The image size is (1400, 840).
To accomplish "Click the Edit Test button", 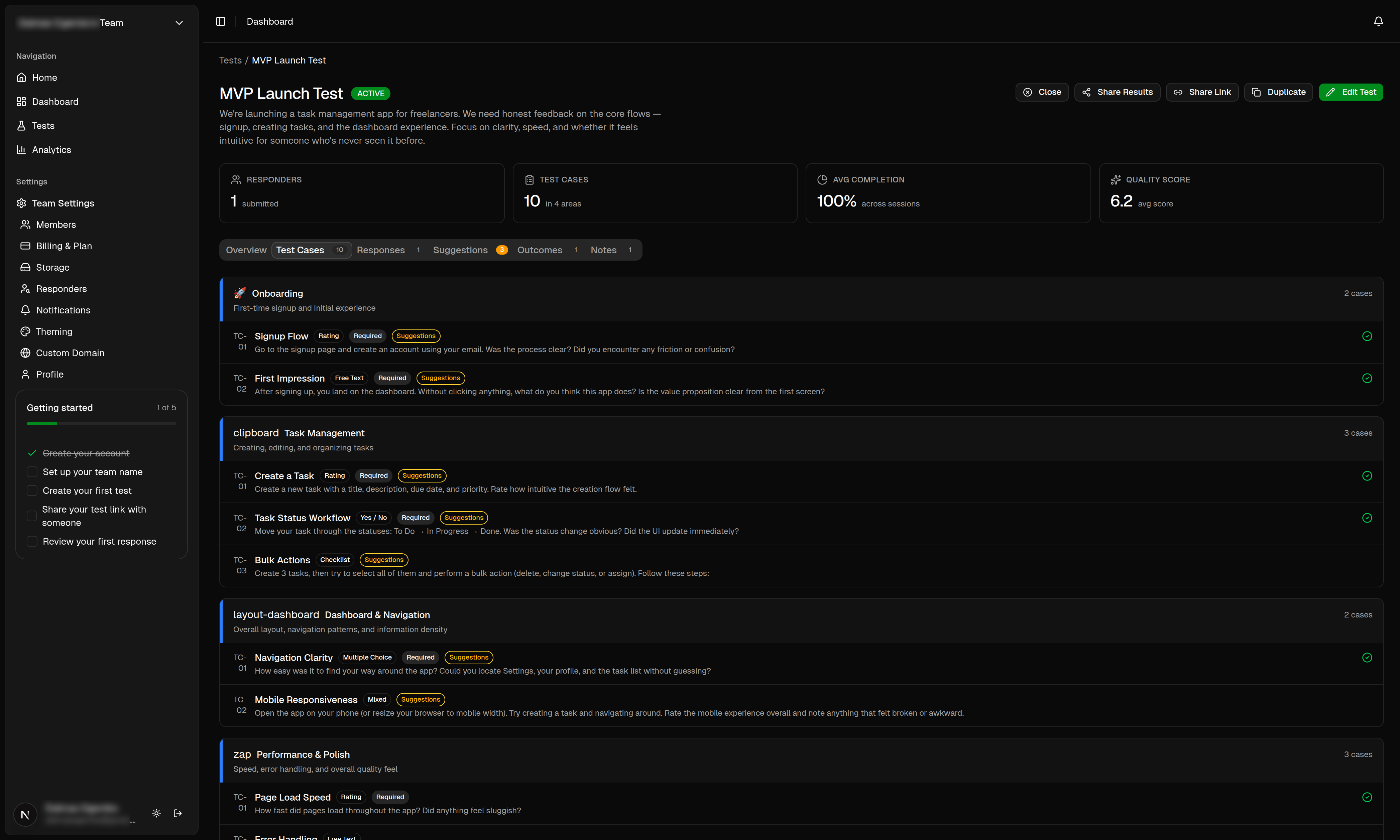I will pyautogui.click(x=1351, y=92).
